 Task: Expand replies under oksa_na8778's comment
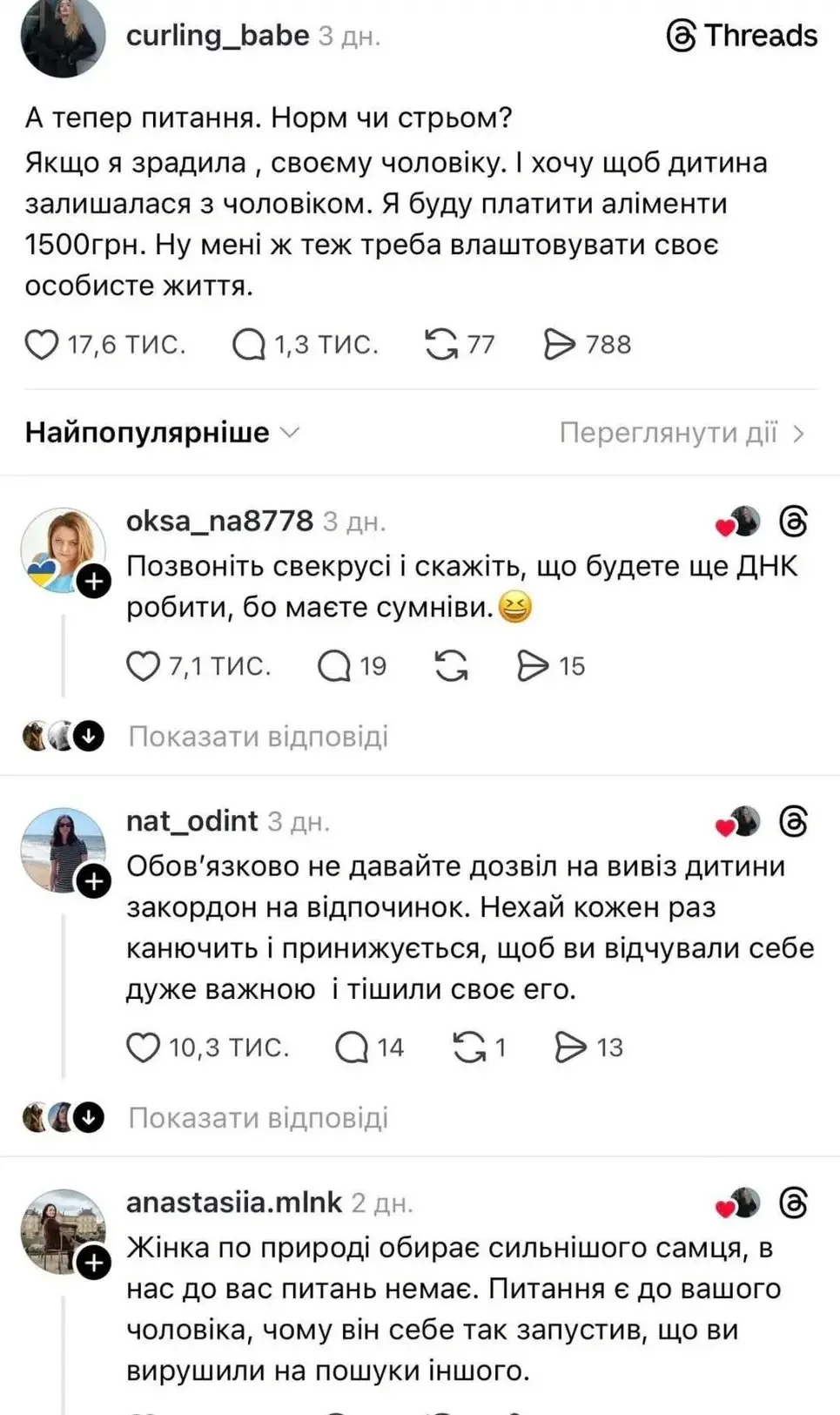pos(258,737)
